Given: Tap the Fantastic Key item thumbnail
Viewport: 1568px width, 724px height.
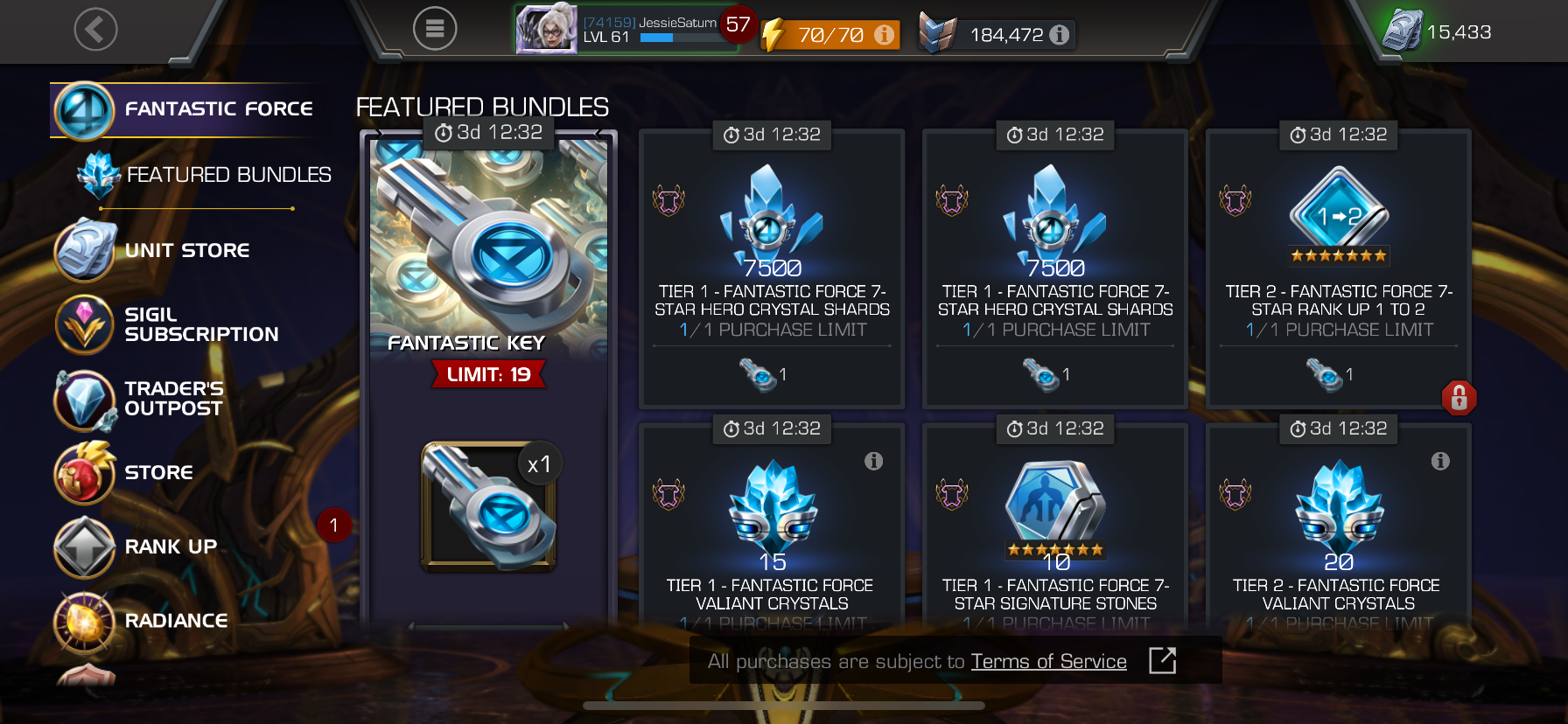Looking at the screenshot, I should [489, 505].
